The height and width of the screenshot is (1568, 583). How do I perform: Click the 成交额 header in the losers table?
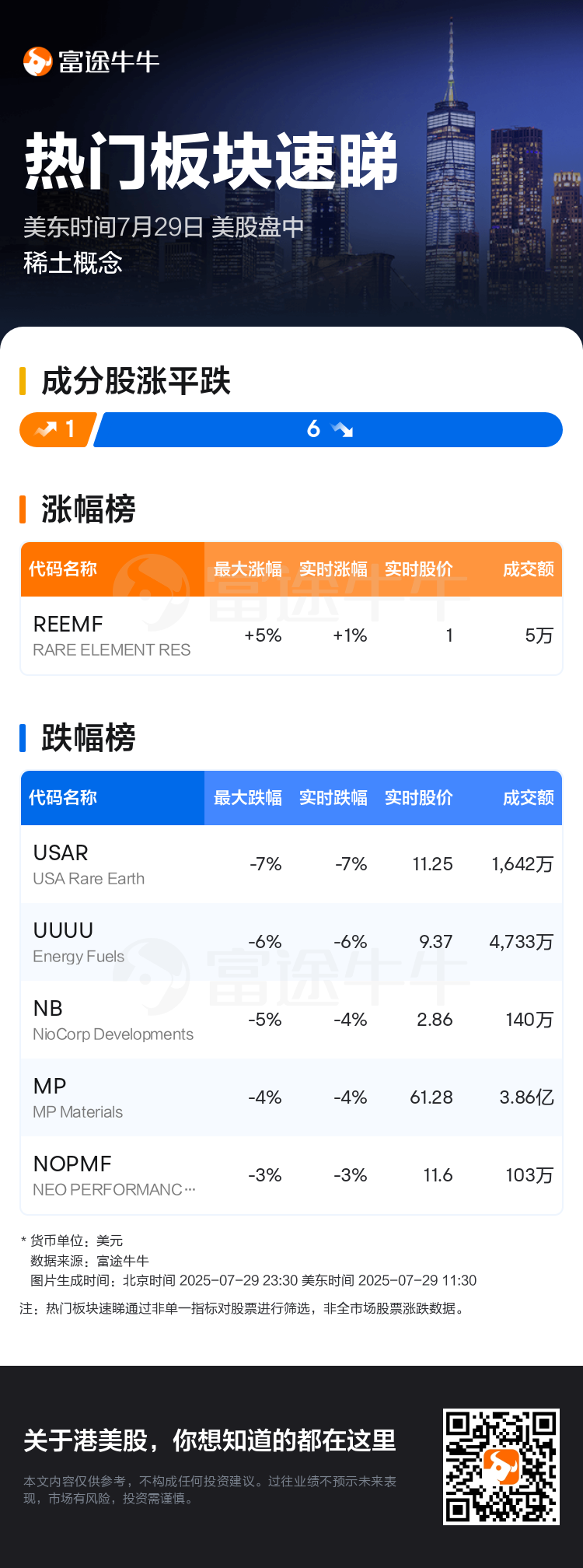pyautogui.click(x=529, y=798)
